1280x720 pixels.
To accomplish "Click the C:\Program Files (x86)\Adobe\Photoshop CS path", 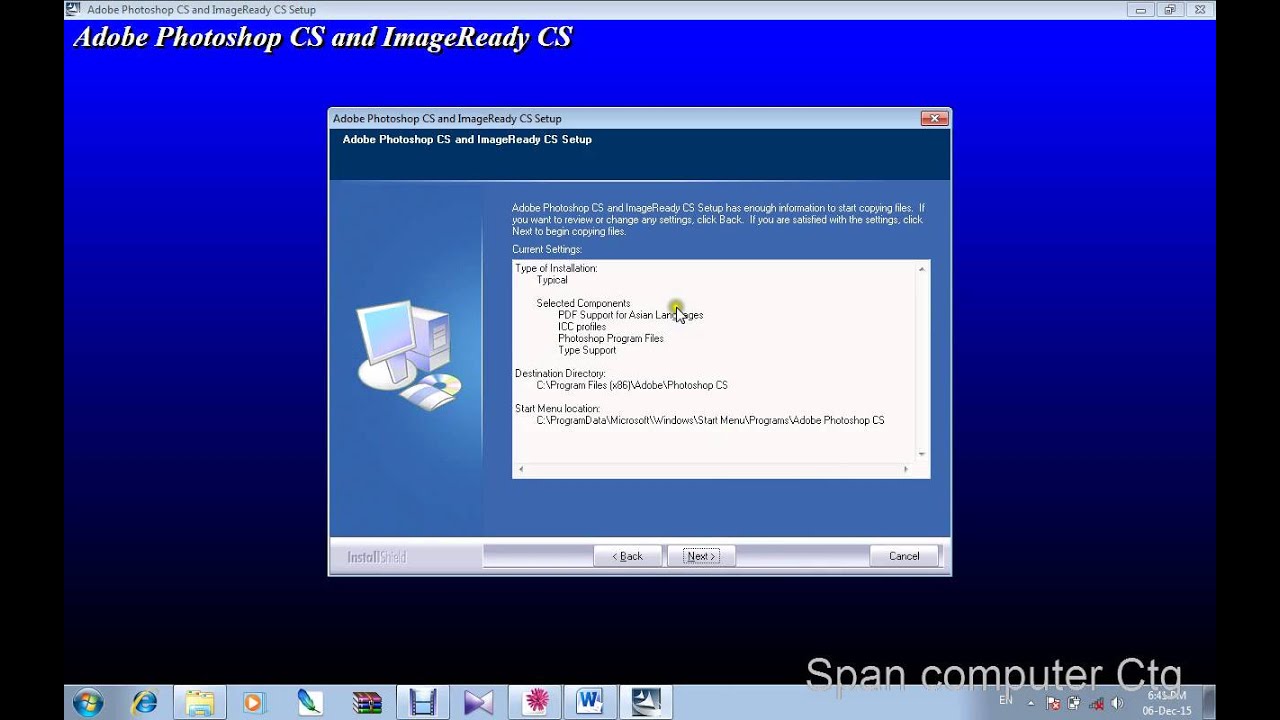I will 632,385.
